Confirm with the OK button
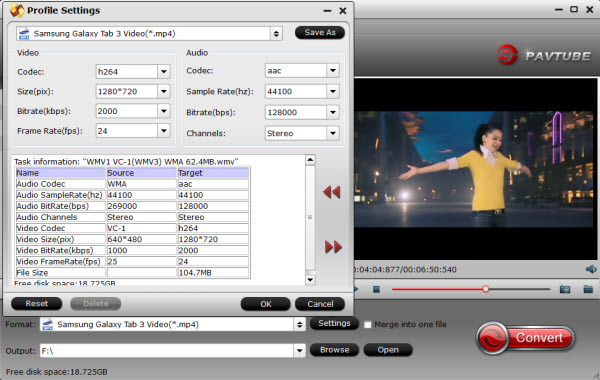600x380 pixels. [x=266, y=304]
